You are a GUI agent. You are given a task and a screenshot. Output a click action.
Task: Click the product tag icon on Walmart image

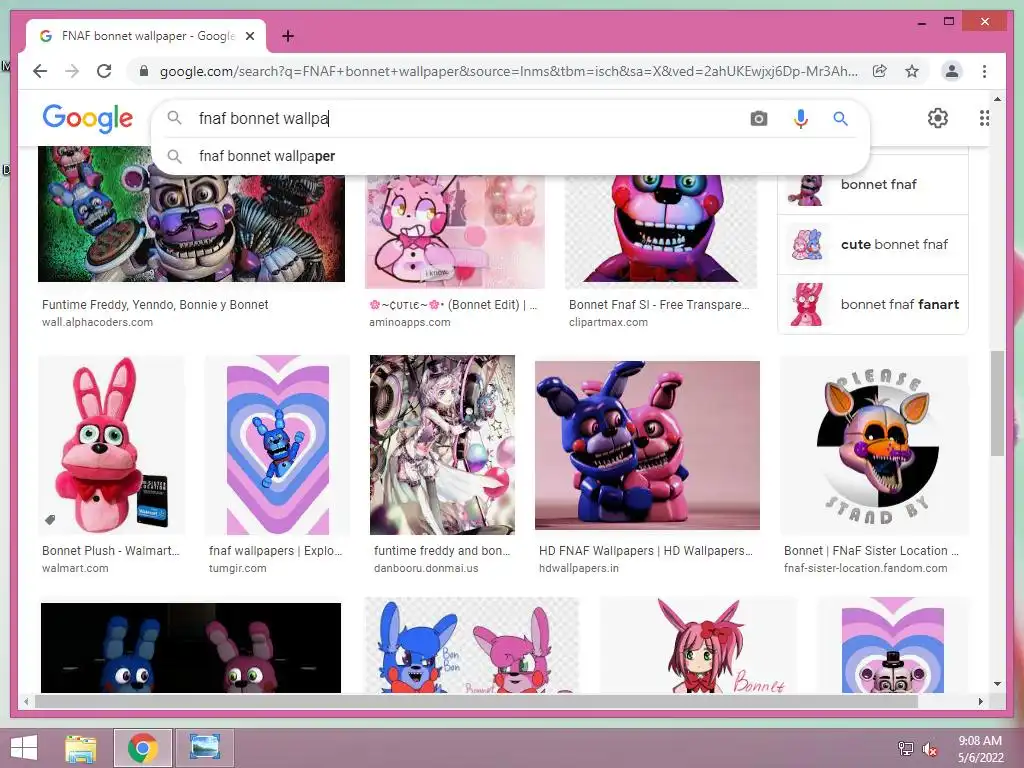coord(50,520)
